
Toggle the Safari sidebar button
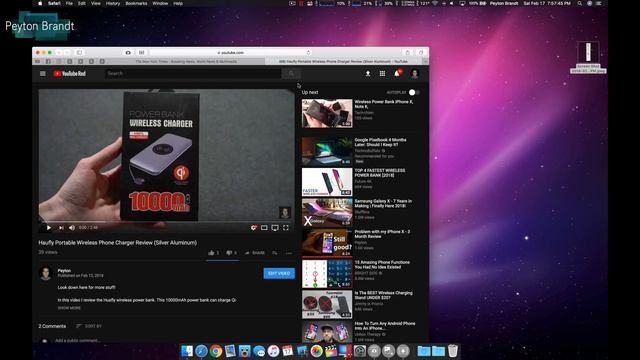[x=79, y=53]
